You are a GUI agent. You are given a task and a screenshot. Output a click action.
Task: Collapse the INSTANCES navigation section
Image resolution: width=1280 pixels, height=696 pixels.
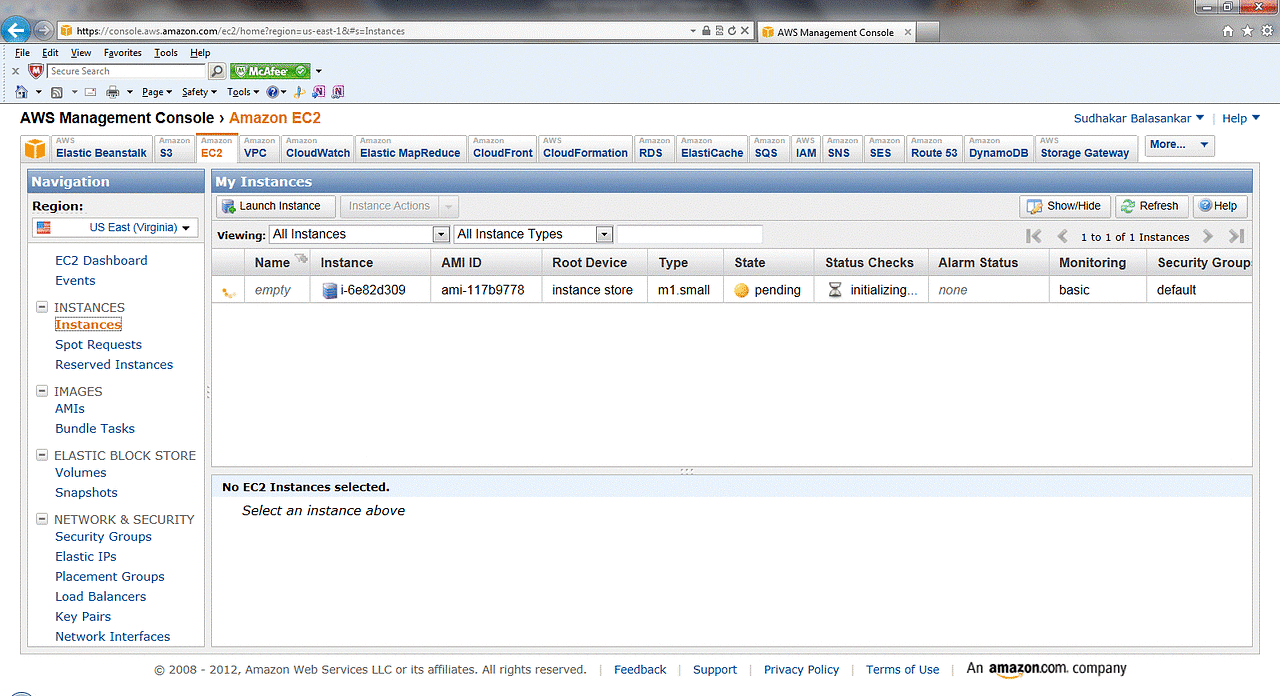point(42,307)
